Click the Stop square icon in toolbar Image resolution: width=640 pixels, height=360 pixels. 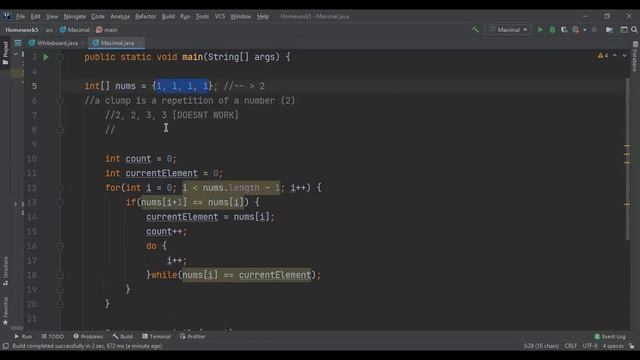point(594,30)
